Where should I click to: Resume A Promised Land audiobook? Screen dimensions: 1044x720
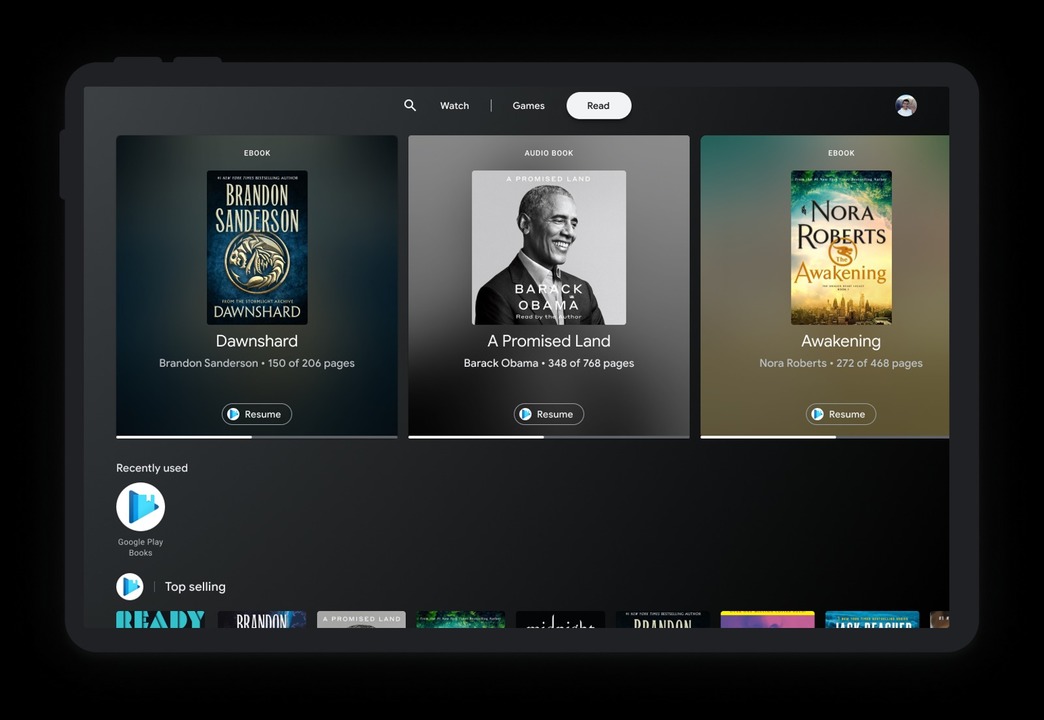(549, 414)
